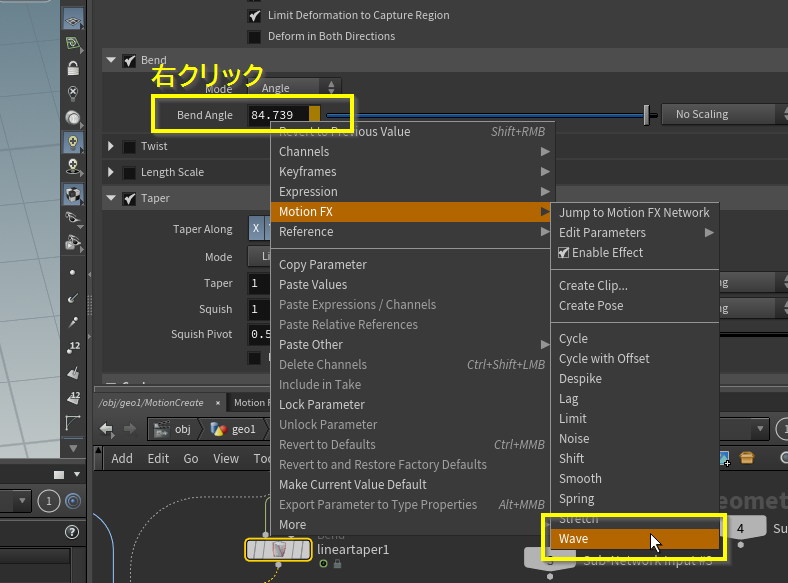
Task: Toggle the X button beside Taper Along
Action: click(x=256, y=229)
